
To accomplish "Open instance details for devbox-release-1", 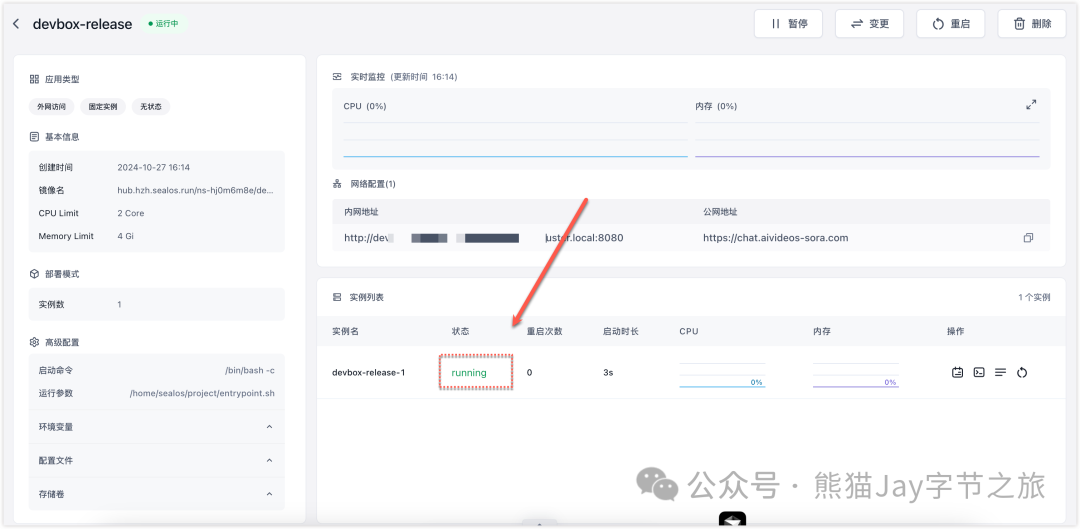I will coord(957,373).
